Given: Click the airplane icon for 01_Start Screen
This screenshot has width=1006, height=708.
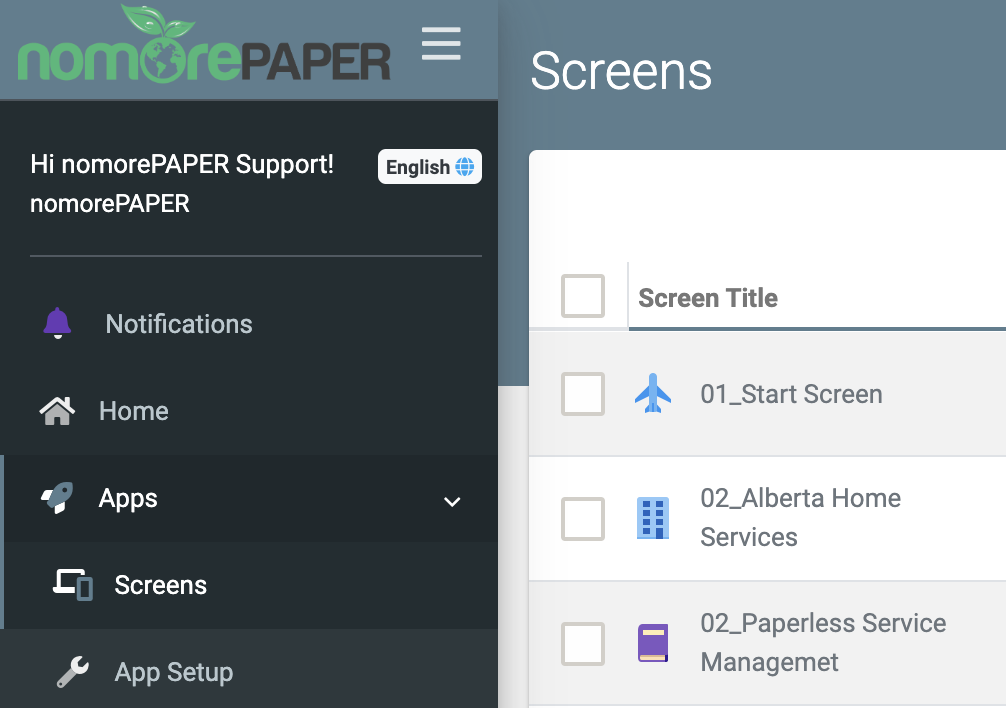Looking at the screenshot, I should (653, 393).
